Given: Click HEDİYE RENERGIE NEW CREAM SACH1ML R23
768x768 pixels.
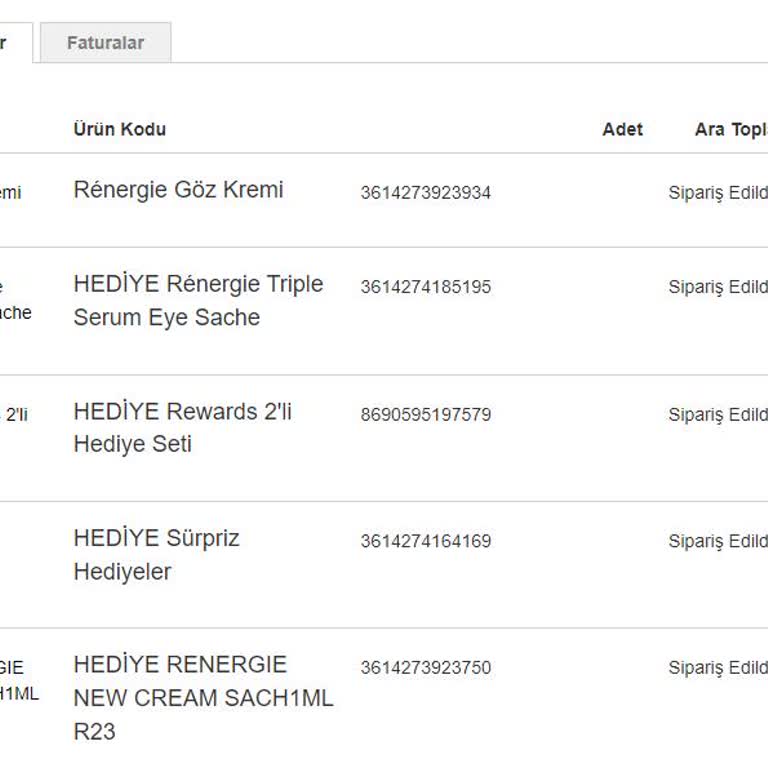Looking at the screenshot, I should (x=203, y=697).
